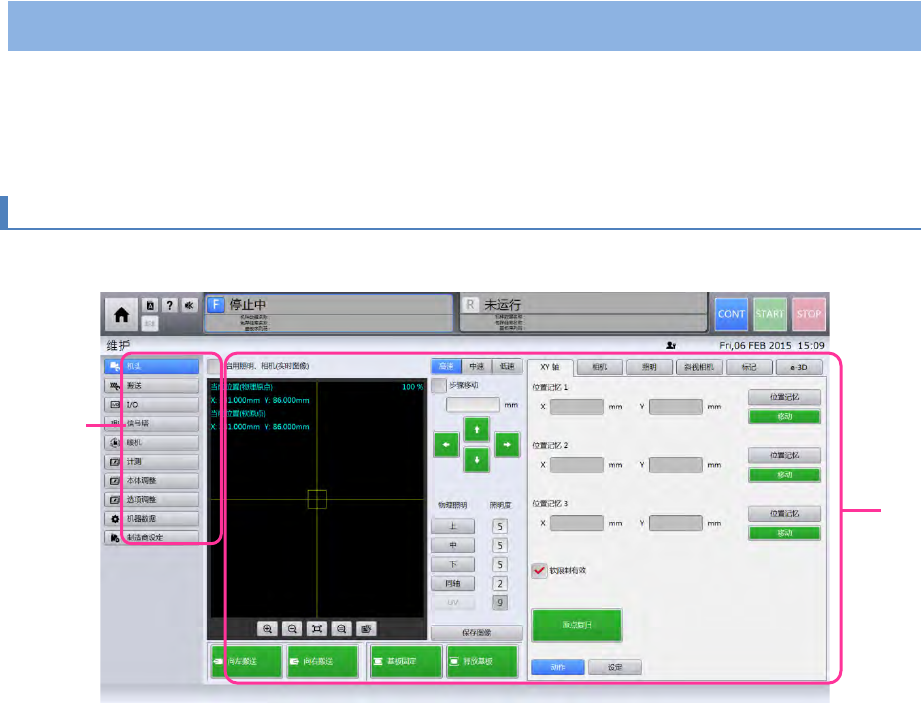
Task: Click the fit-to-view icon below camera image
Action: tap(316, 629)
